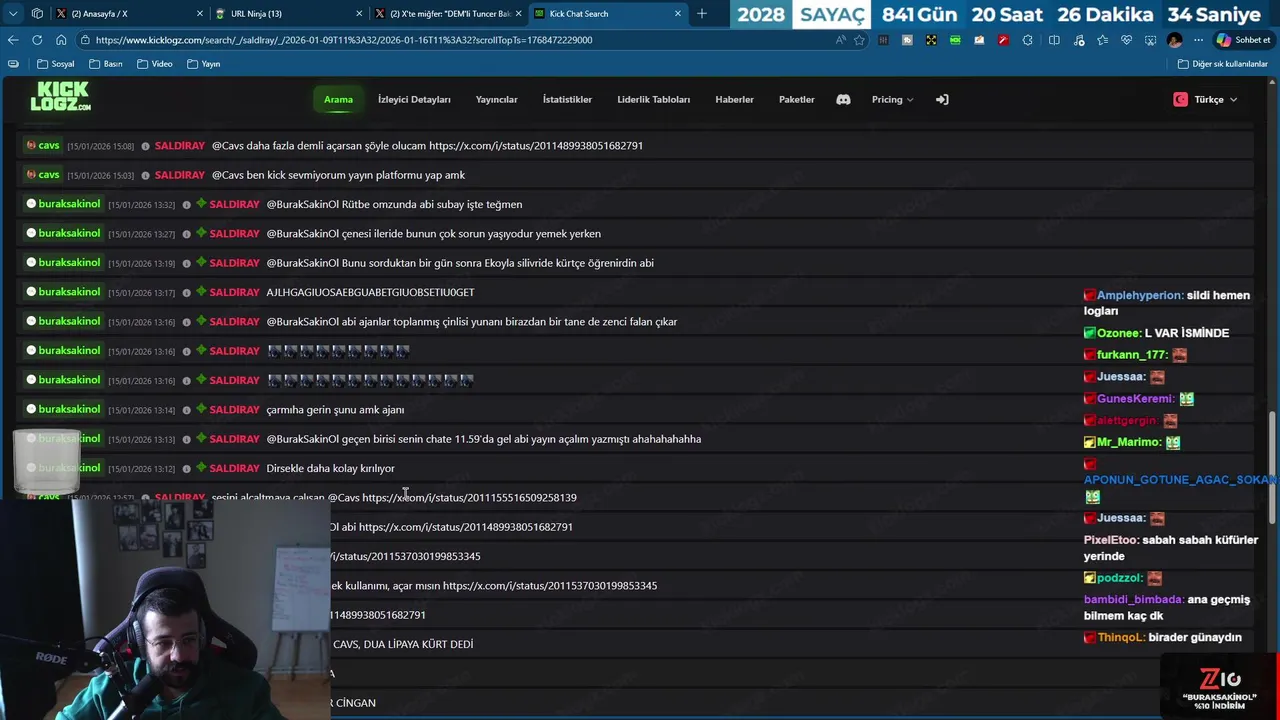
Task: Reload the page with refresh icon
Action: pos(37,40)
